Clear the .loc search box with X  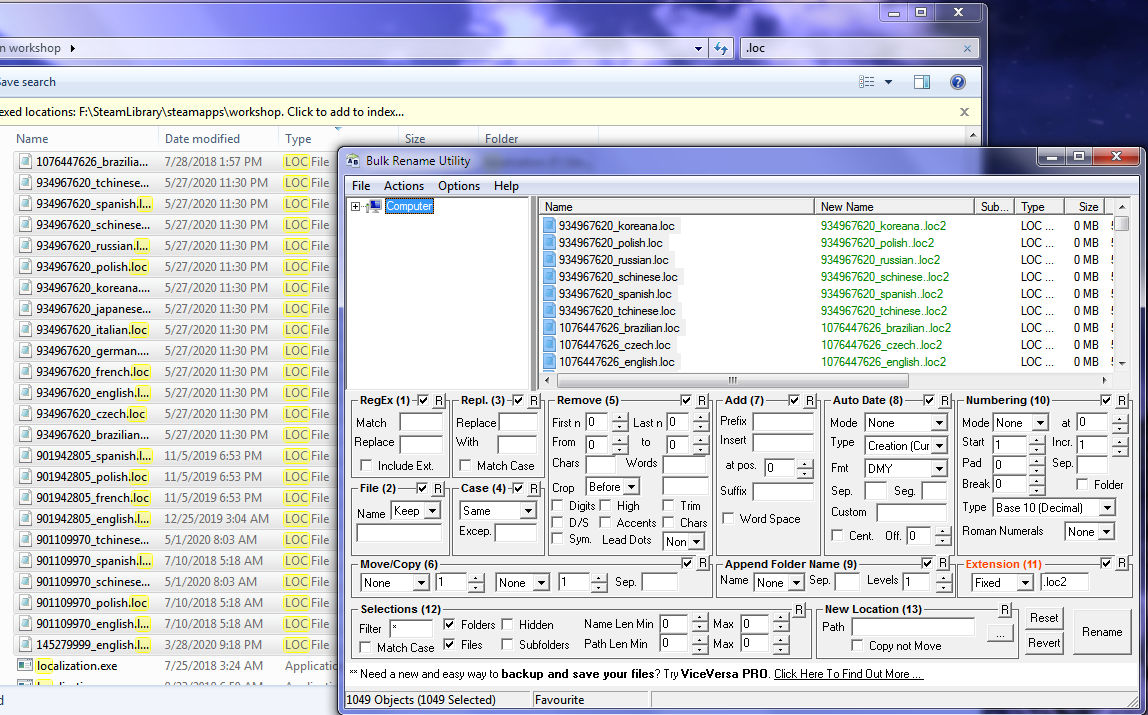[967, 48]
